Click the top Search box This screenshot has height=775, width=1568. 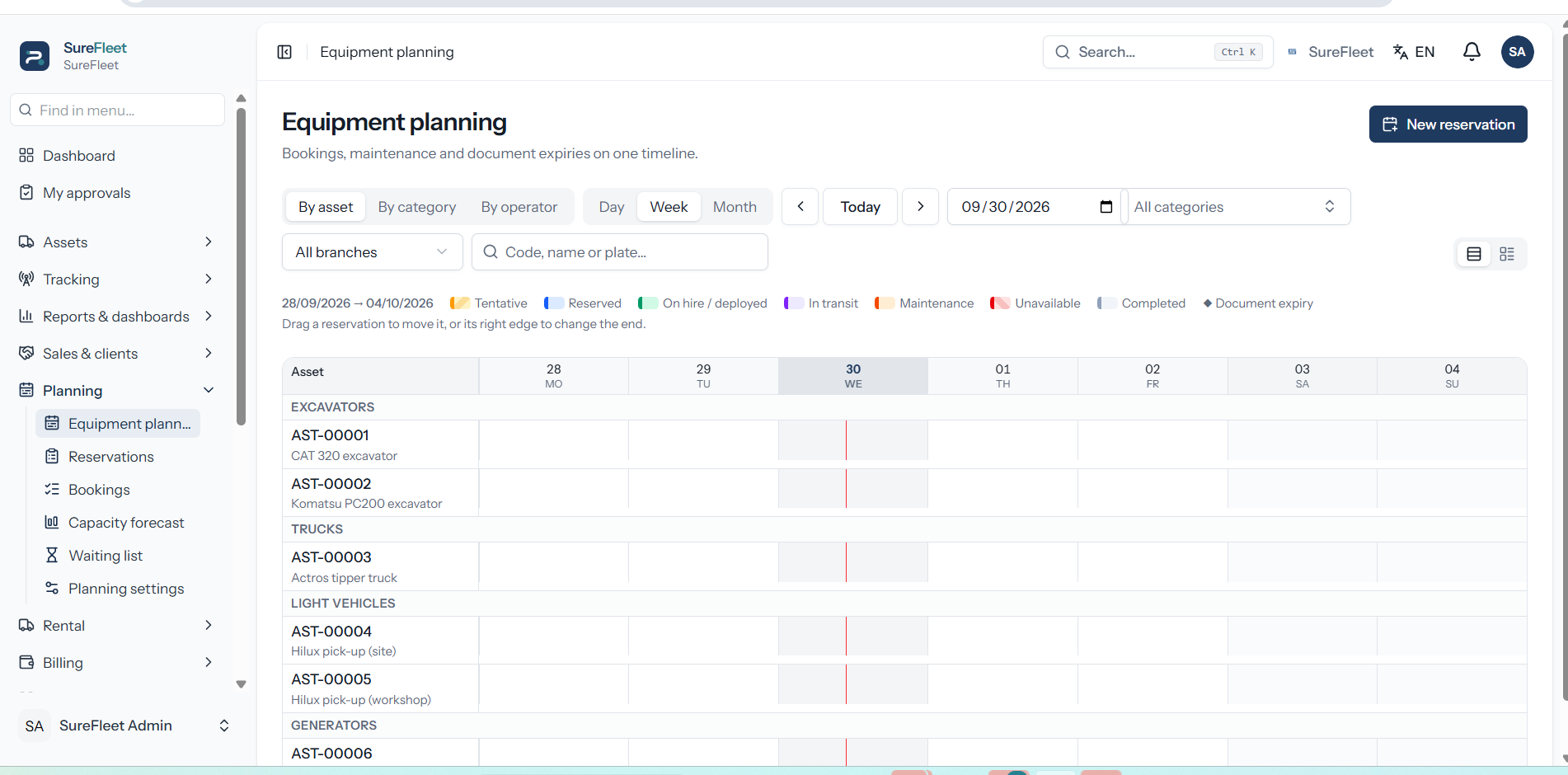click(x=1157, y=52)
